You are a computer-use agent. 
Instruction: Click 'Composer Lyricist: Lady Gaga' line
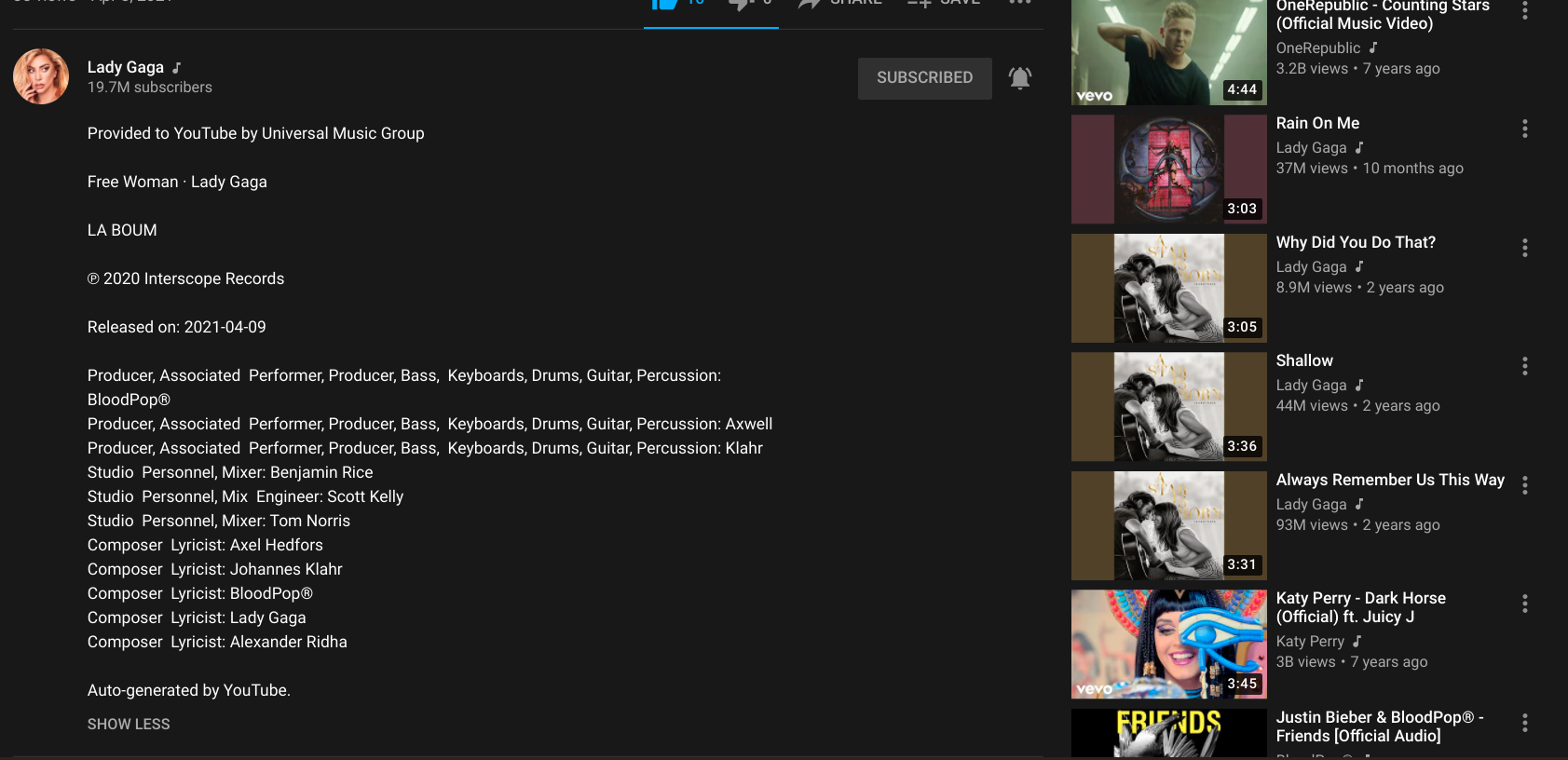197,617
